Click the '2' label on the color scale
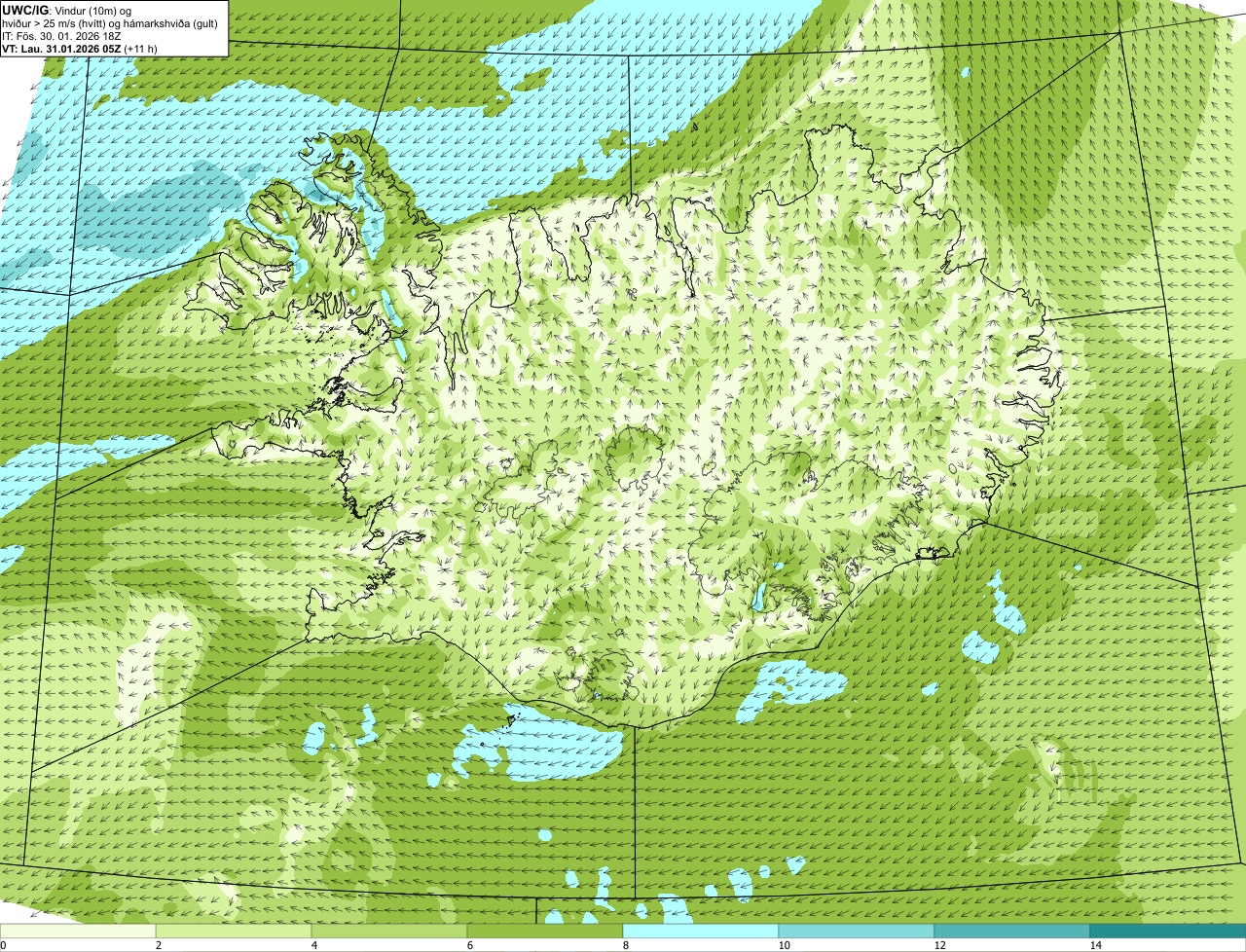 point(158,945)
